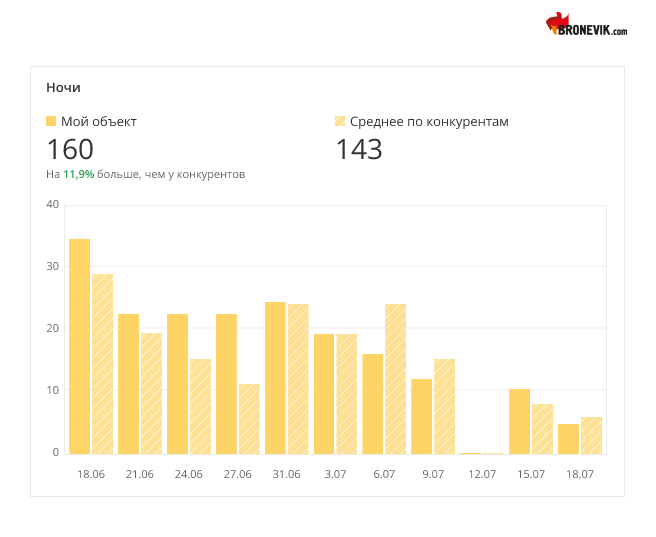Screen dimensions: 656x537
Task: Click the 'Ночи' chart title
Action: tap(63, 88)
